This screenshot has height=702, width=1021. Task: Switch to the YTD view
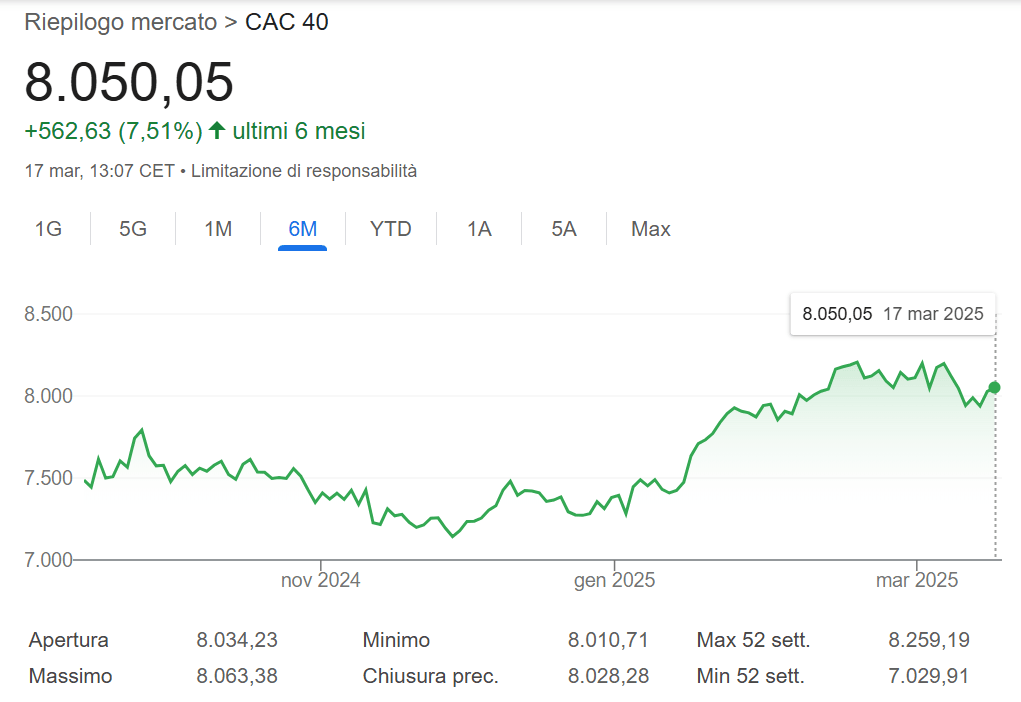pos(390,229)
